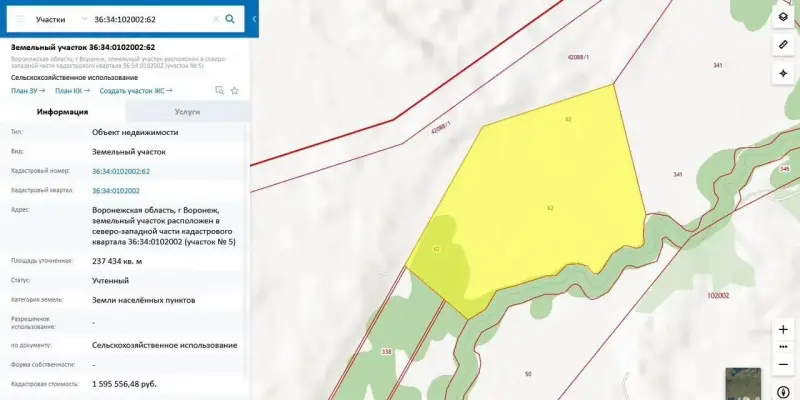The width and height of the screenshot is (800, 400).
Task: Click parcel label 338 on the map
Action: (386, 352)
